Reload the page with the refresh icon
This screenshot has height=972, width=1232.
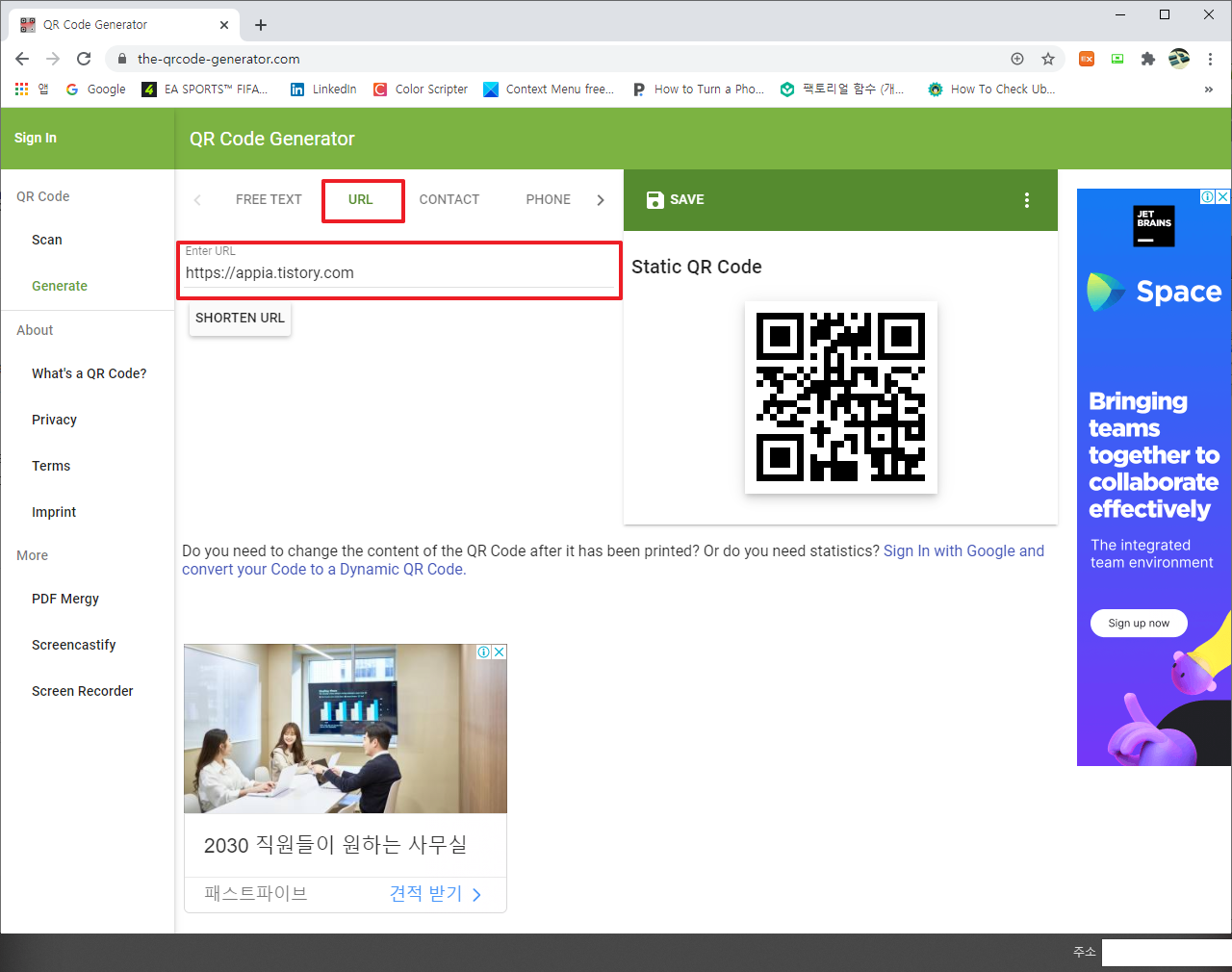(x=84, y=59)
